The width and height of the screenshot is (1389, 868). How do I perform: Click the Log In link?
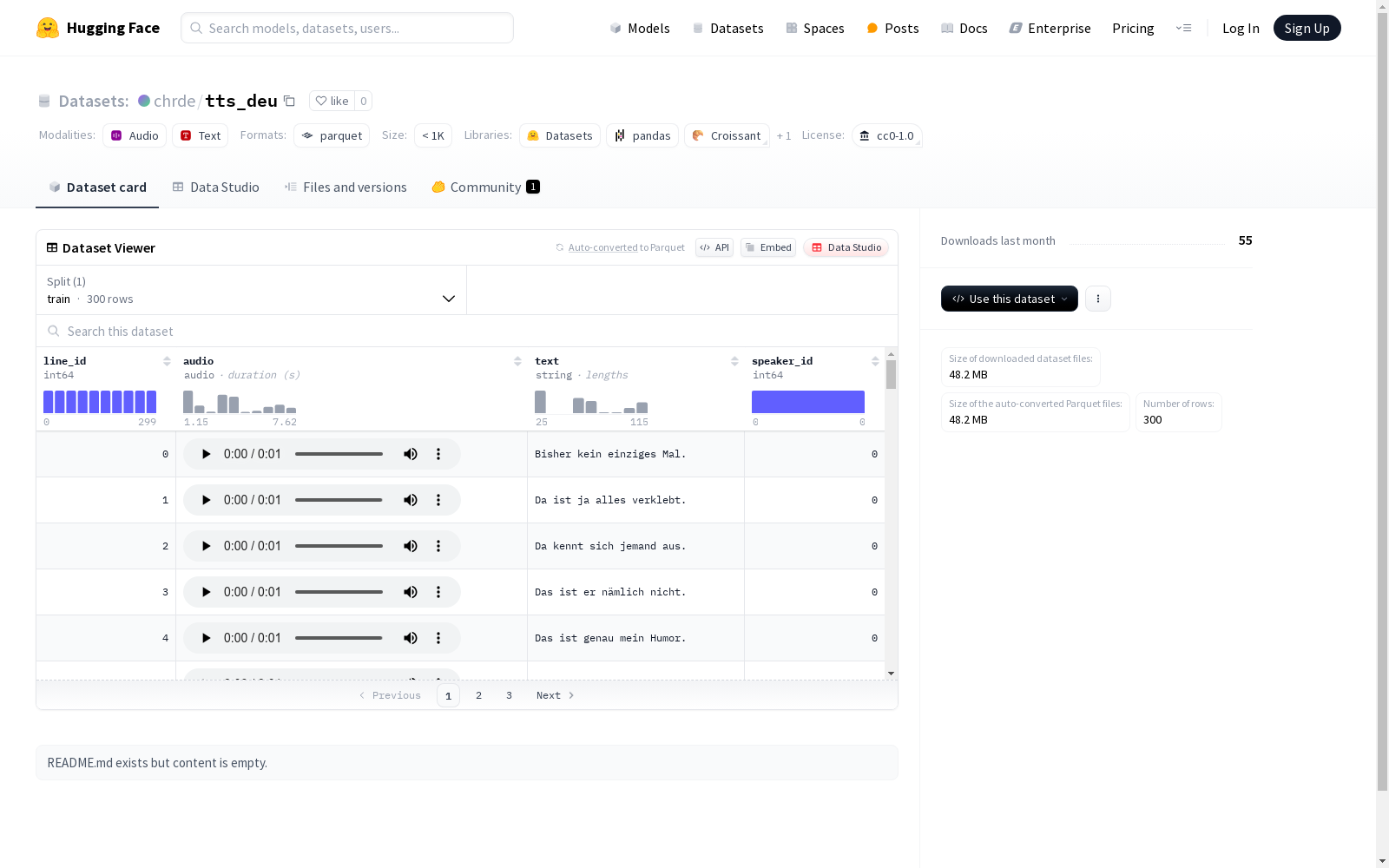pos(1241,28)
